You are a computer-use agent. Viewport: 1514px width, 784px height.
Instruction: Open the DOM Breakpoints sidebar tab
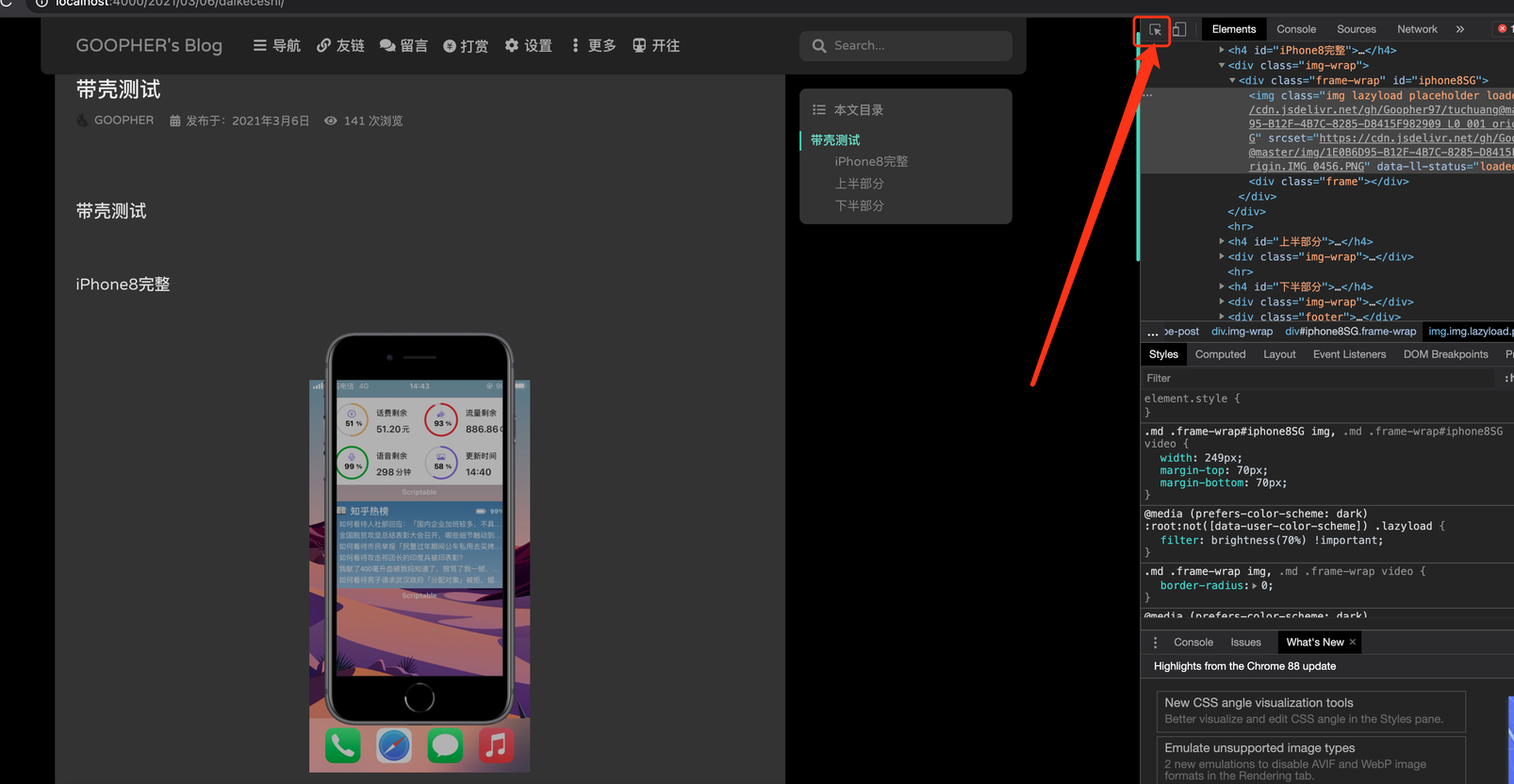click(1445, 354)
